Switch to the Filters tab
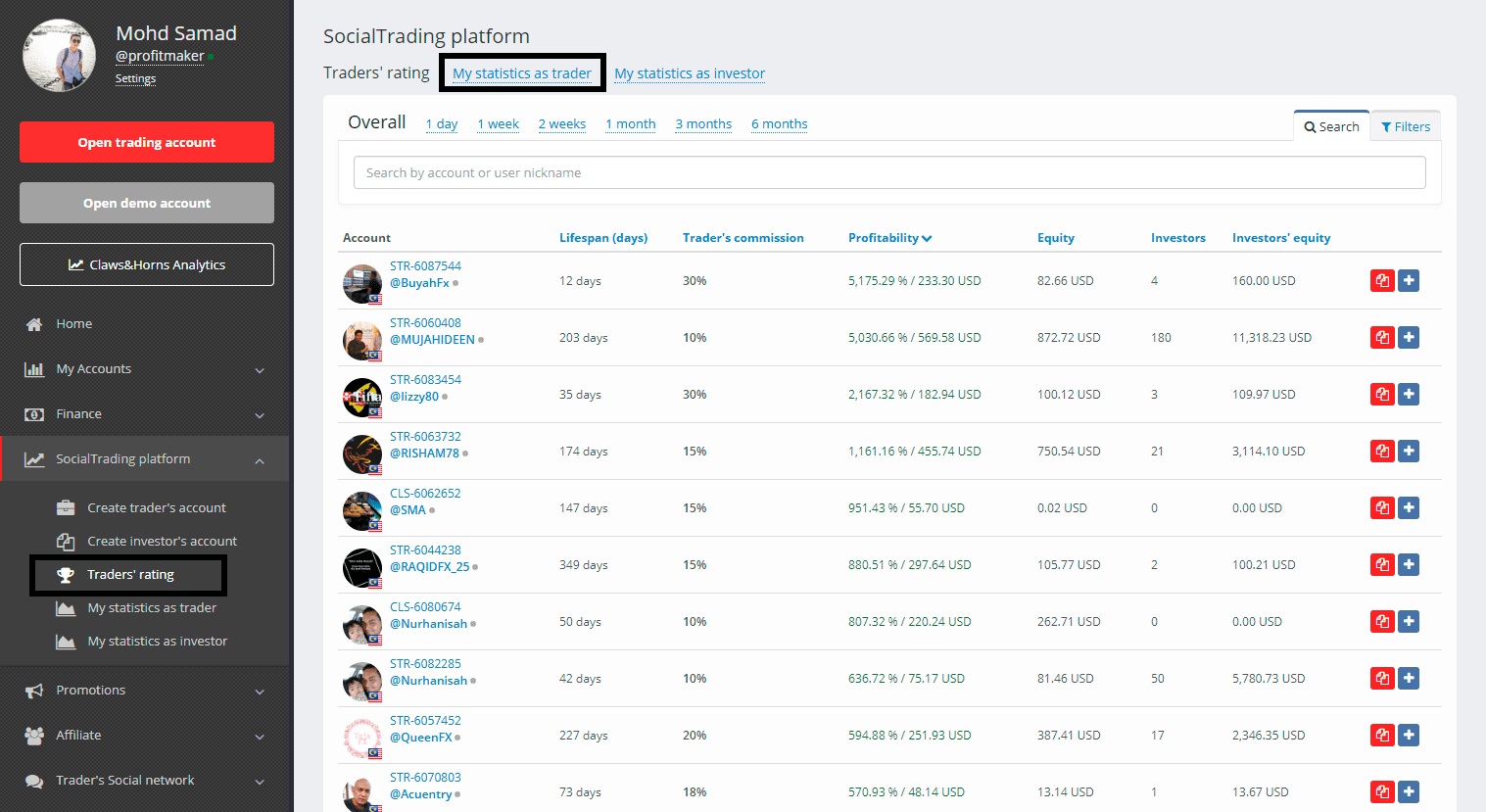Image resolution: width=1486 pixels, height=812 pixels. click(1406, 126)
